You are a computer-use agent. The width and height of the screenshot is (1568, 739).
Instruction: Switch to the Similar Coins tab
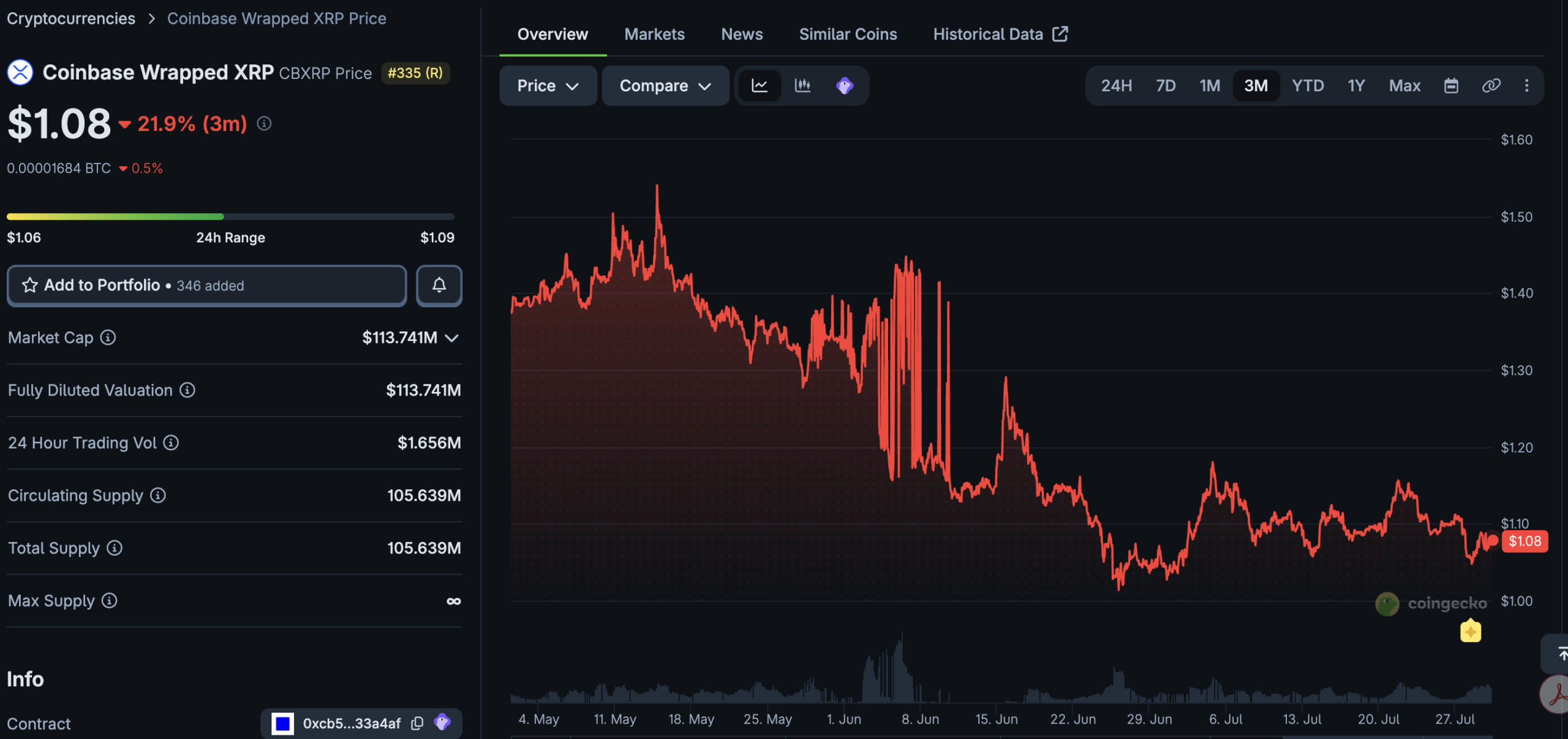point(848,34)
